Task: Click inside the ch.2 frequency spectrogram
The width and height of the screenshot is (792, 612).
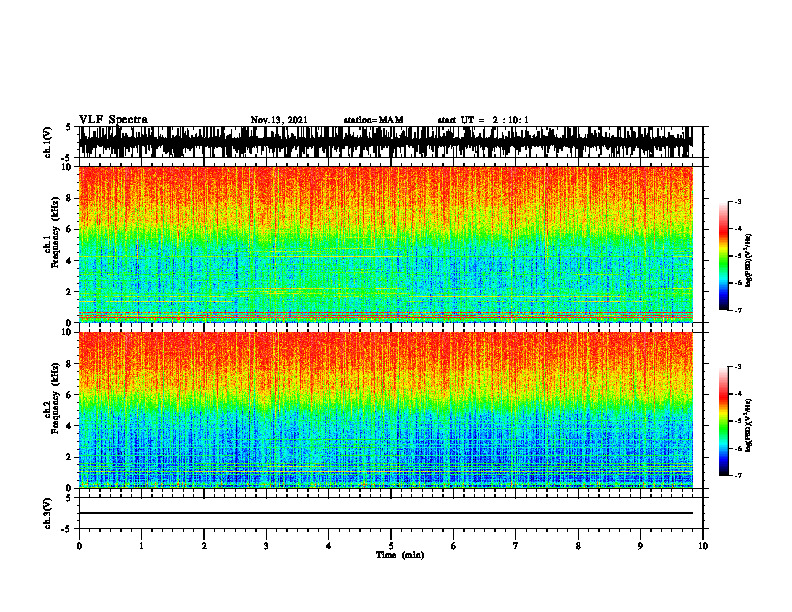Action: click(x=385, y=410)
